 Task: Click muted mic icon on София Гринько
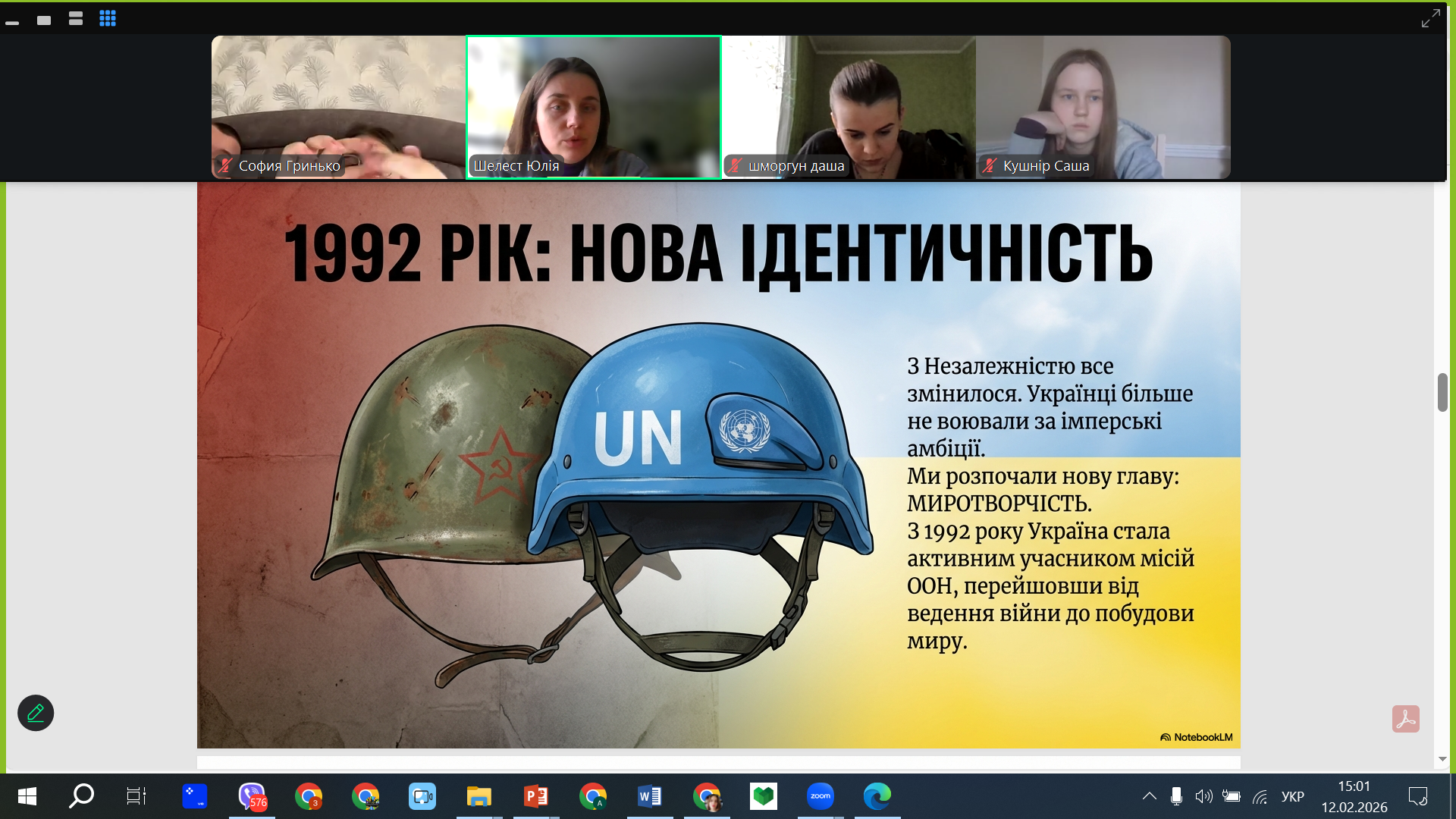point(225,165)
